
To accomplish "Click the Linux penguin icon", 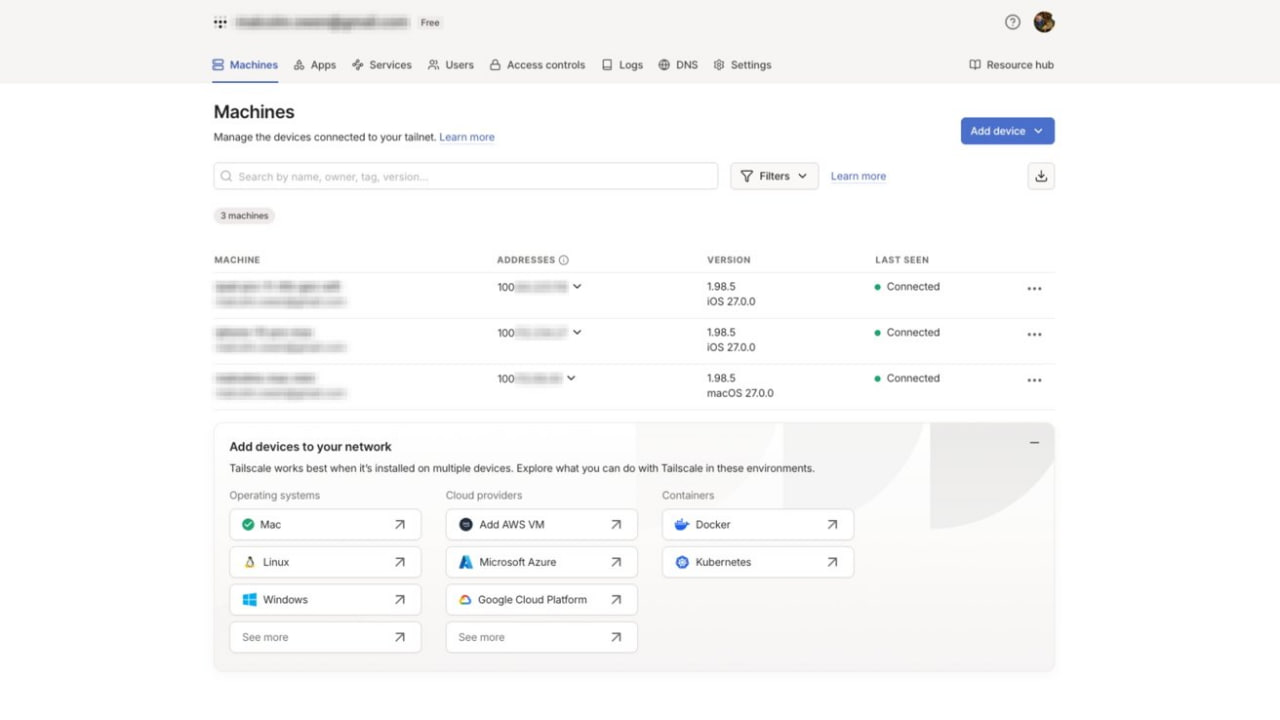I will (250, 562).
